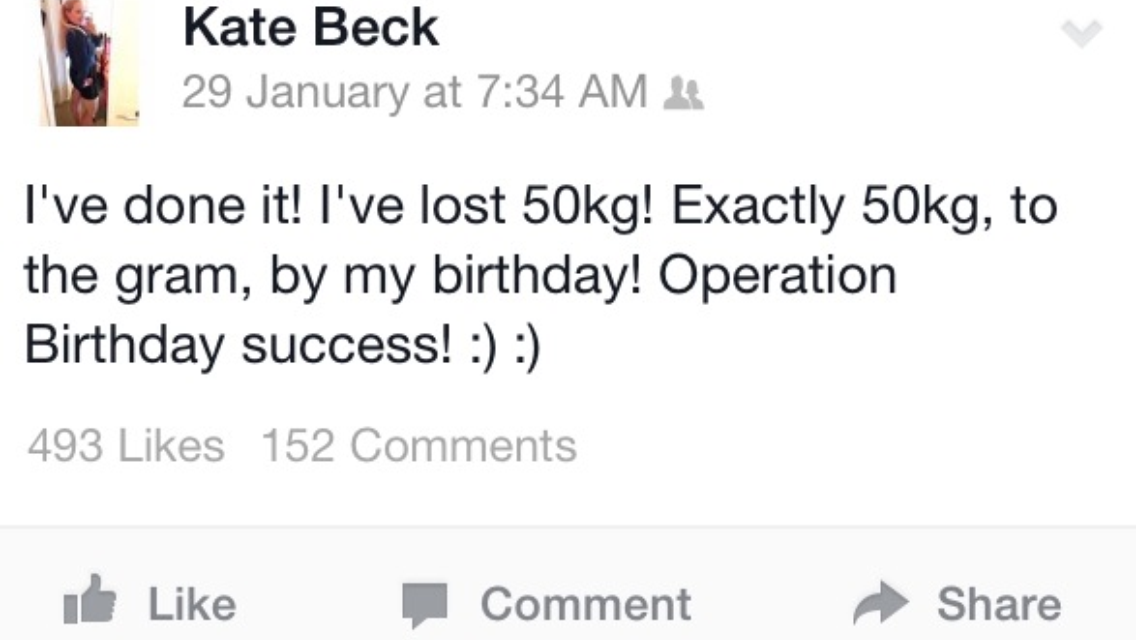The image size is (1136, 640).
Task: Open the Kate Beck profile name link
Action: [311, 28]
